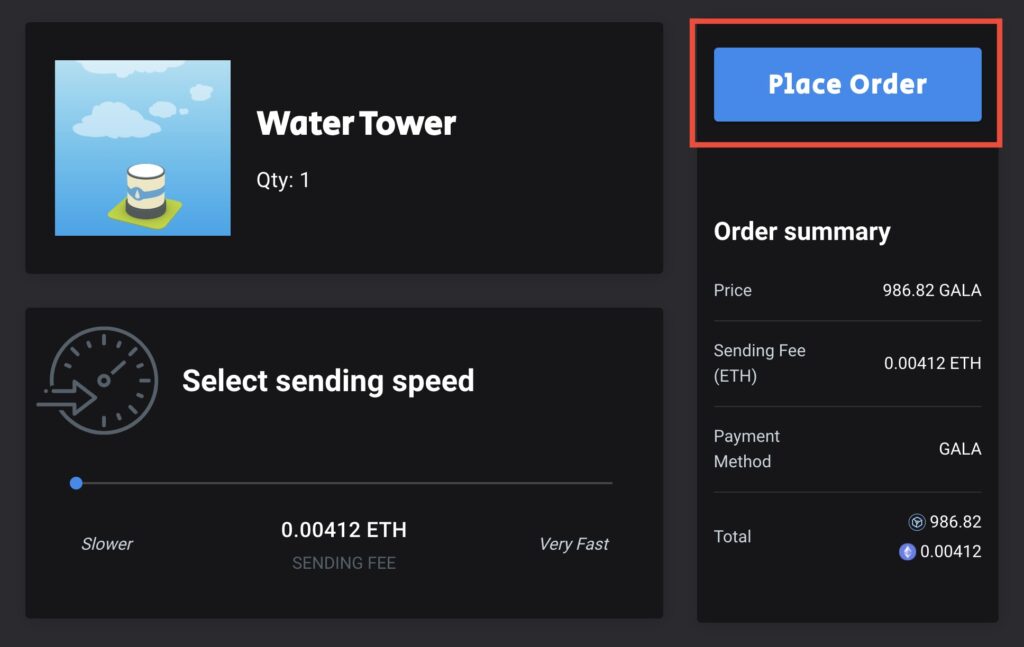Click the blue sending speed slider handle

point(76,483)
